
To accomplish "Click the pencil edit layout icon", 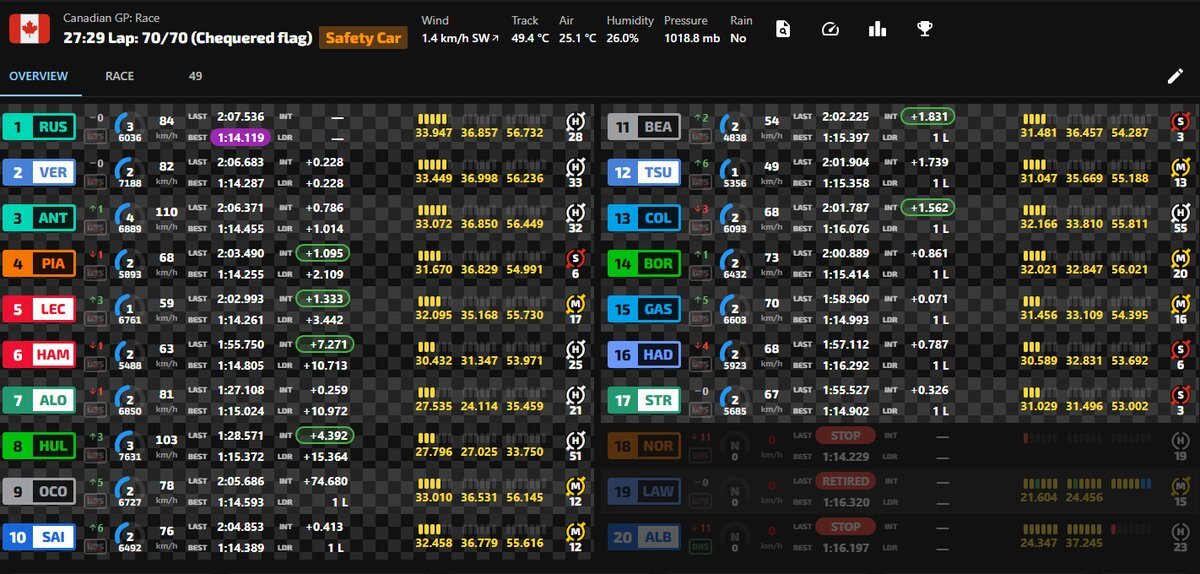I will (x=1175, y=76).
